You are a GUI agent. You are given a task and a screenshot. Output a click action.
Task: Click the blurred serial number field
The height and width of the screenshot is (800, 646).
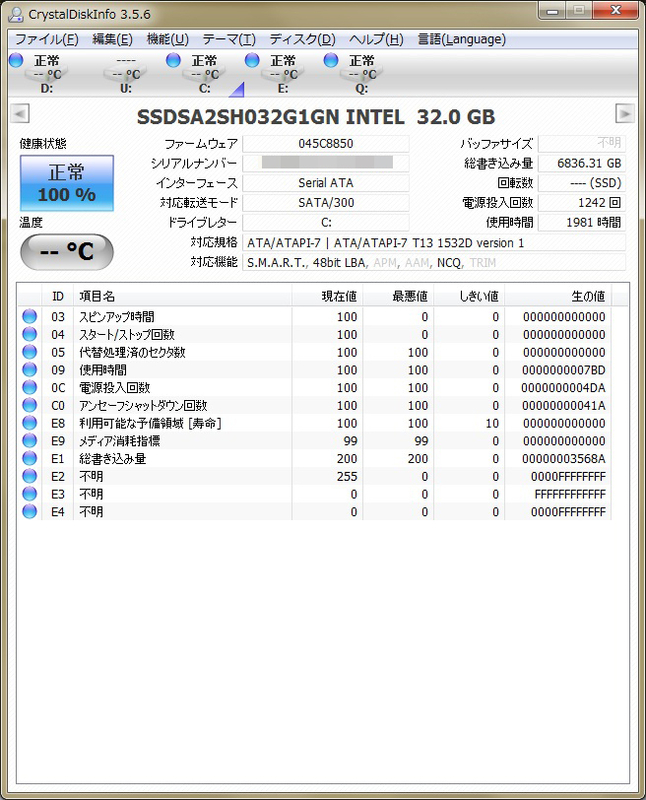click(x=326, y=163)
